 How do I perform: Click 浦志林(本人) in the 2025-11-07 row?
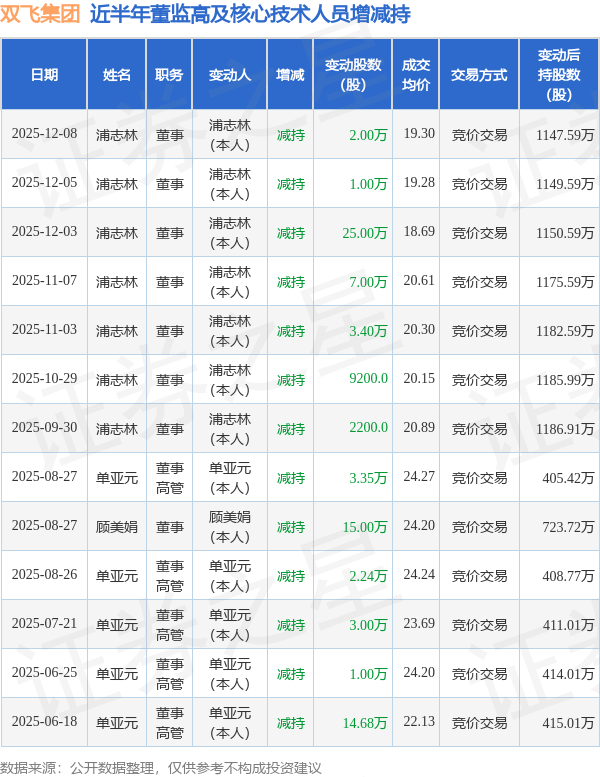click(230, 282)
